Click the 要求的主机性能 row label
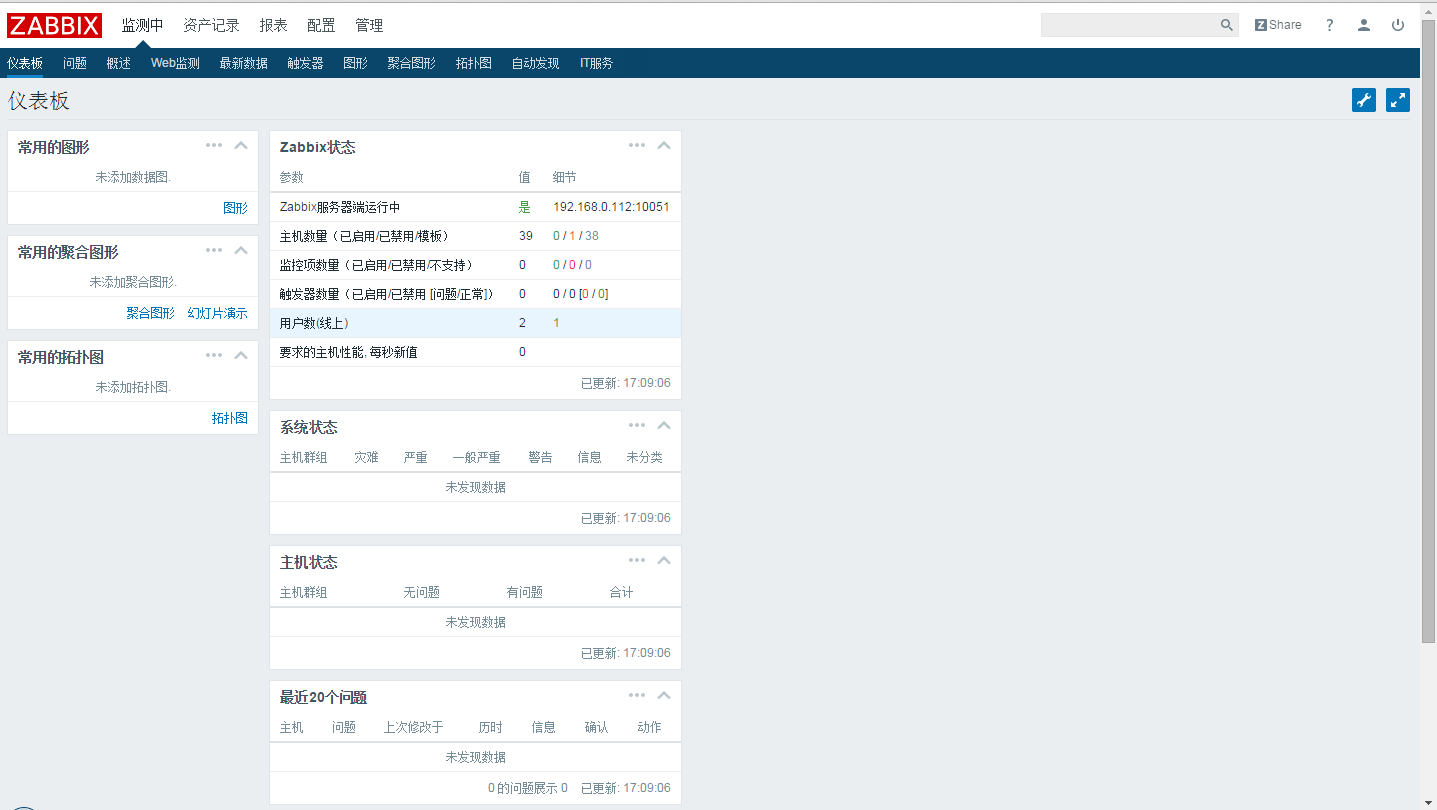 tap(349, 352)
